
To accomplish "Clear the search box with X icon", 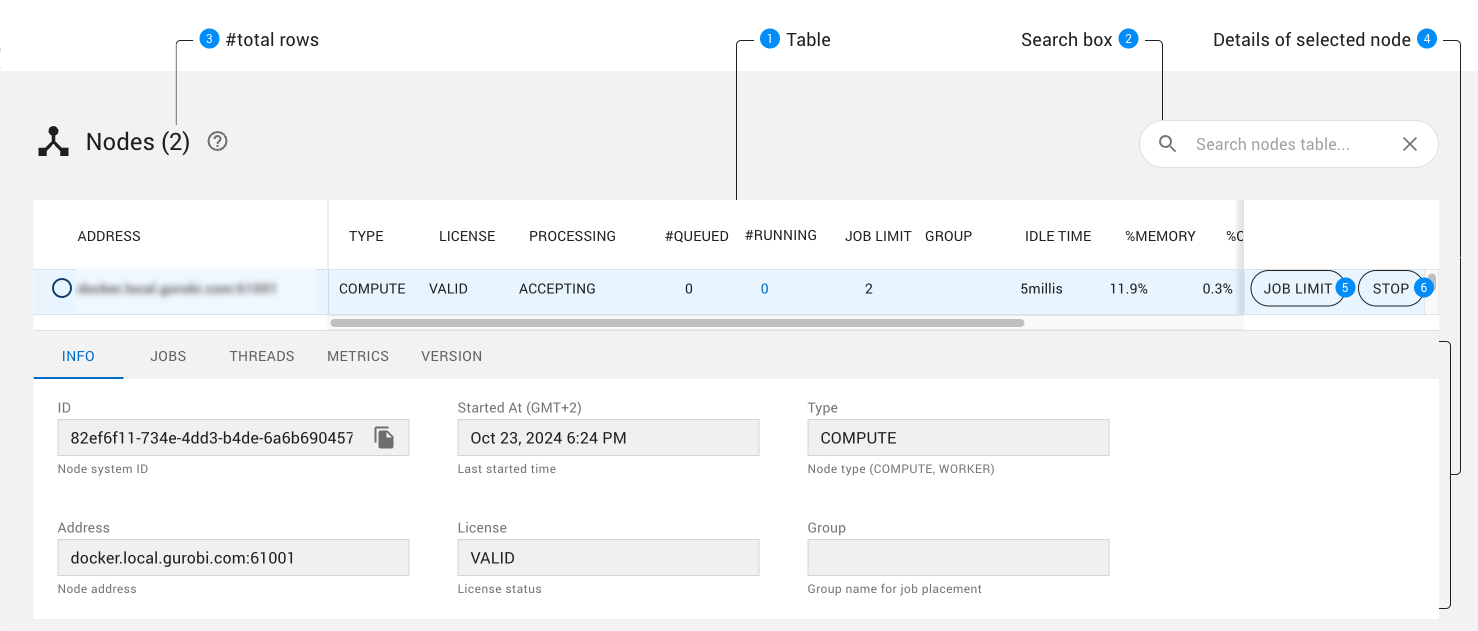I will [x=1409, y=144].
